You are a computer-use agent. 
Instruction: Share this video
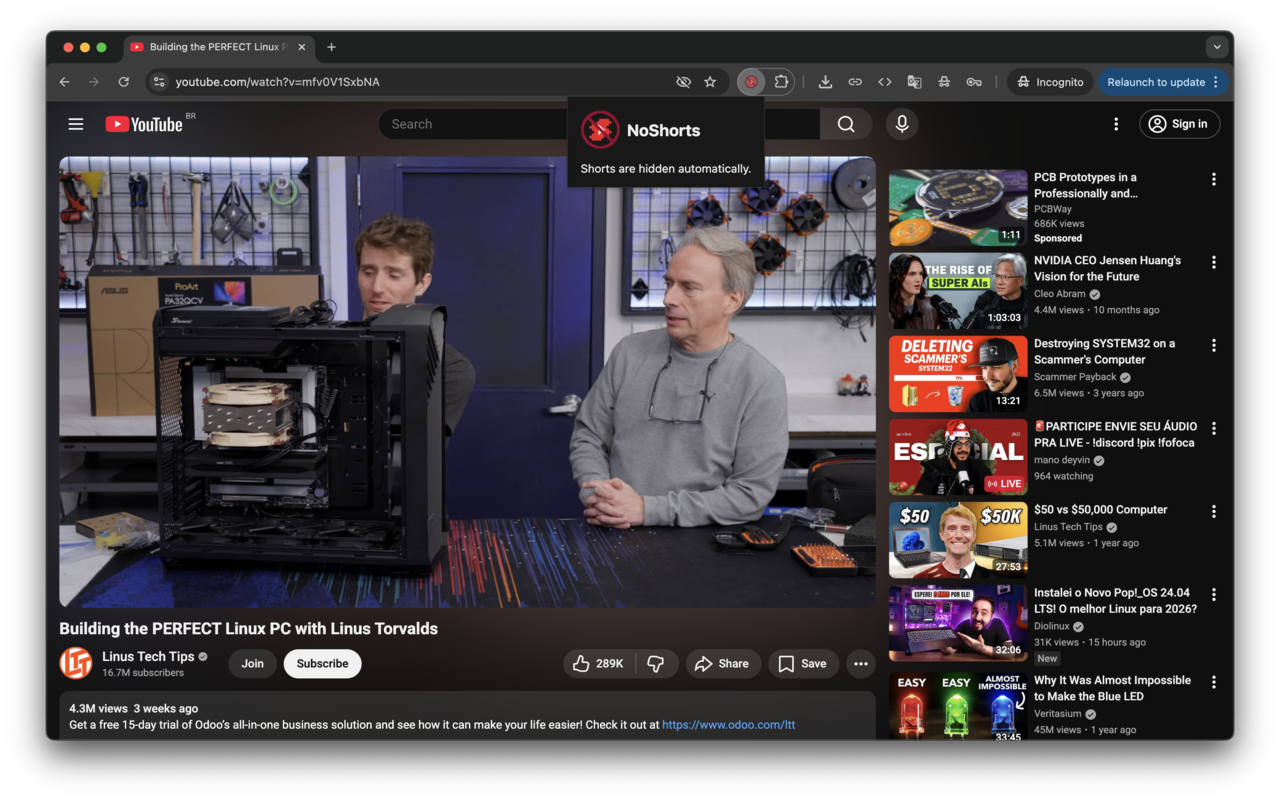click(x=723, y=664)
